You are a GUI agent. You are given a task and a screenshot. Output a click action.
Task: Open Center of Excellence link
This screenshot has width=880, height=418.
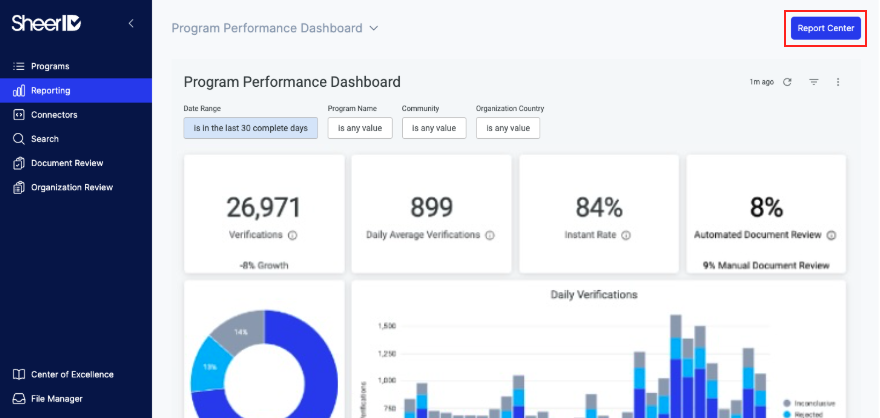pyautogui.click(x=76, y=374)
